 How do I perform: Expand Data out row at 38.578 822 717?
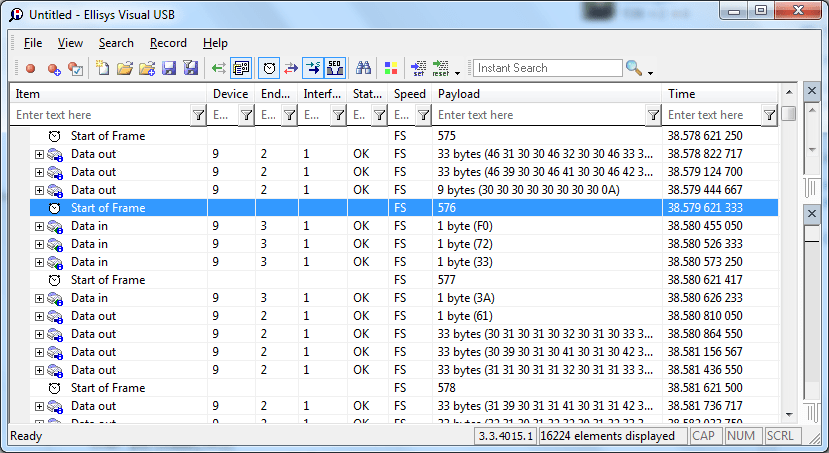pyautogui.click(x=39, y=154)
